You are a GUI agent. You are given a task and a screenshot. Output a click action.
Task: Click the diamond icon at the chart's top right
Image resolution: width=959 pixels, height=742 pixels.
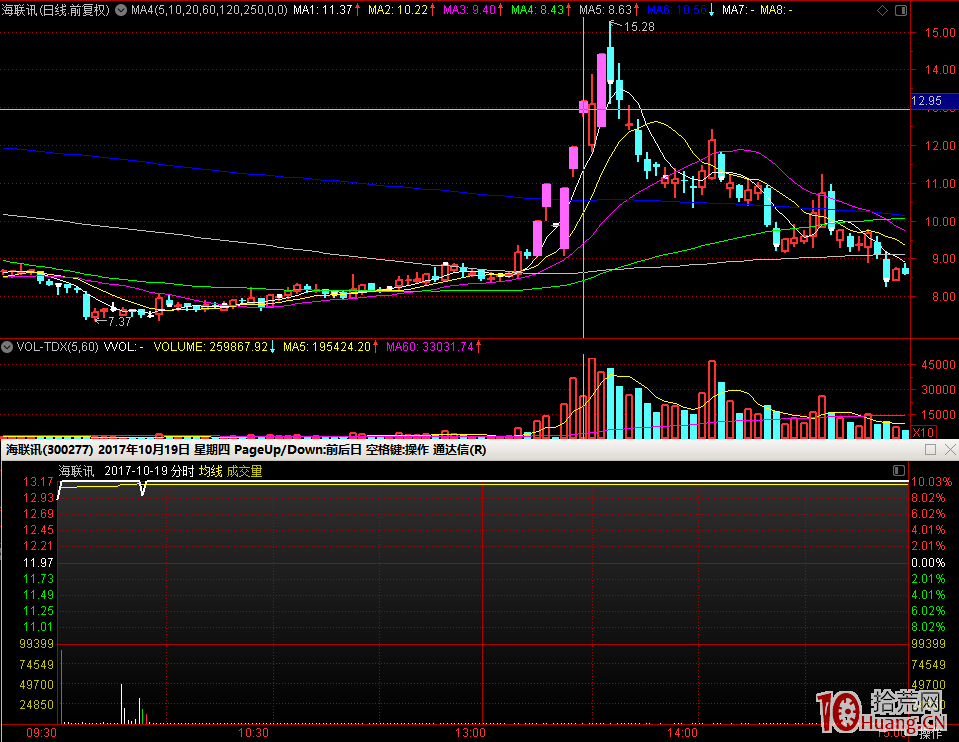(883, 10)
